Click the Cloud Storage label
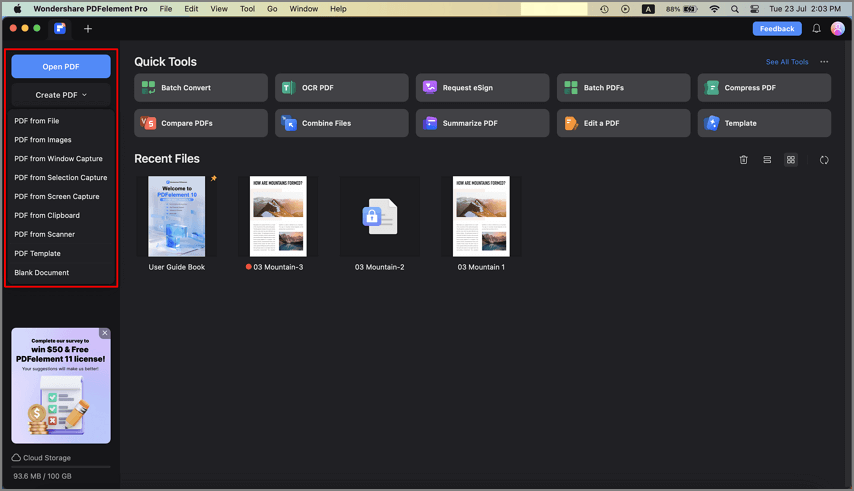Image resolution: width=854 pixels, height=491 pixels. pos(47,458)
